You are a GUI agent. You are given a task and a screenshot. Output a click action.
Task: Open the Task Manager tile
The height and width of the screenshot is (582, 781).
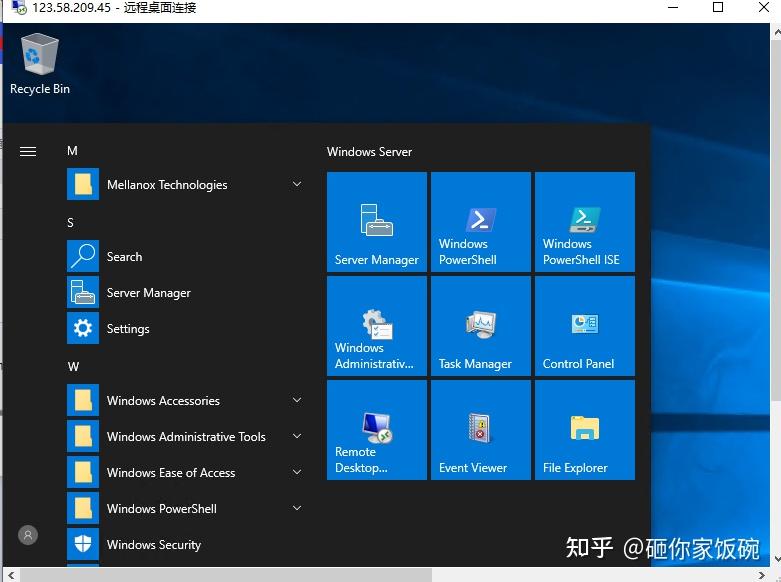click(481, 326)
